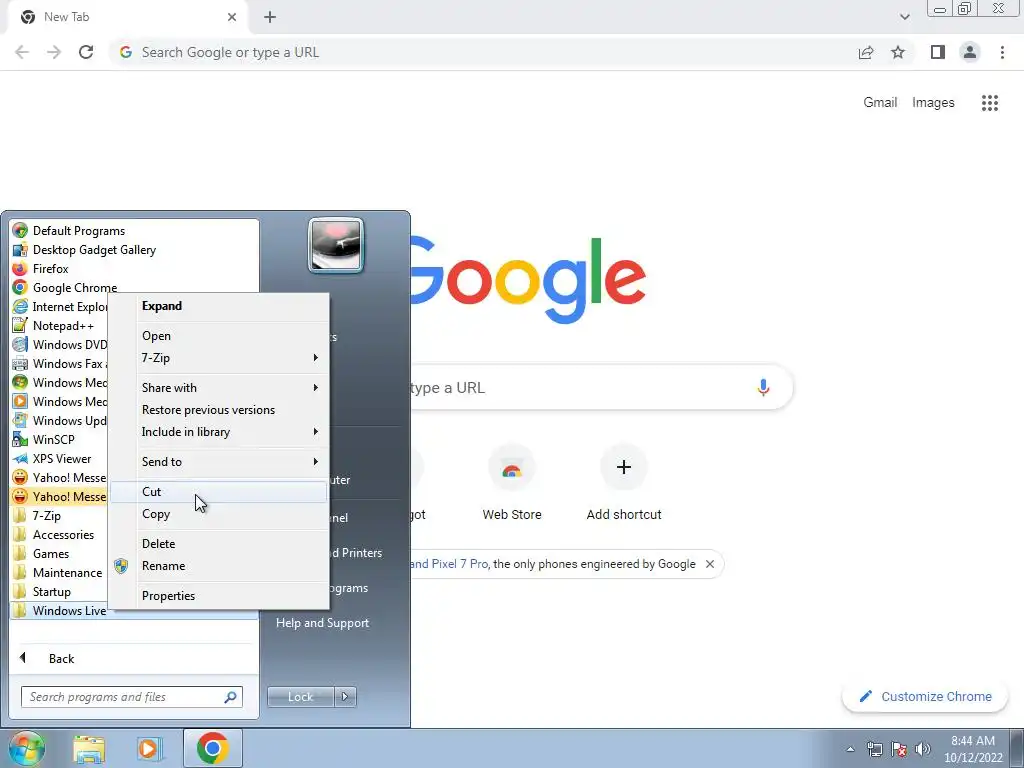Expand the 7-Zip context submenu
The width and height of the screenshot is (1024, 768).
coord(219,358)
